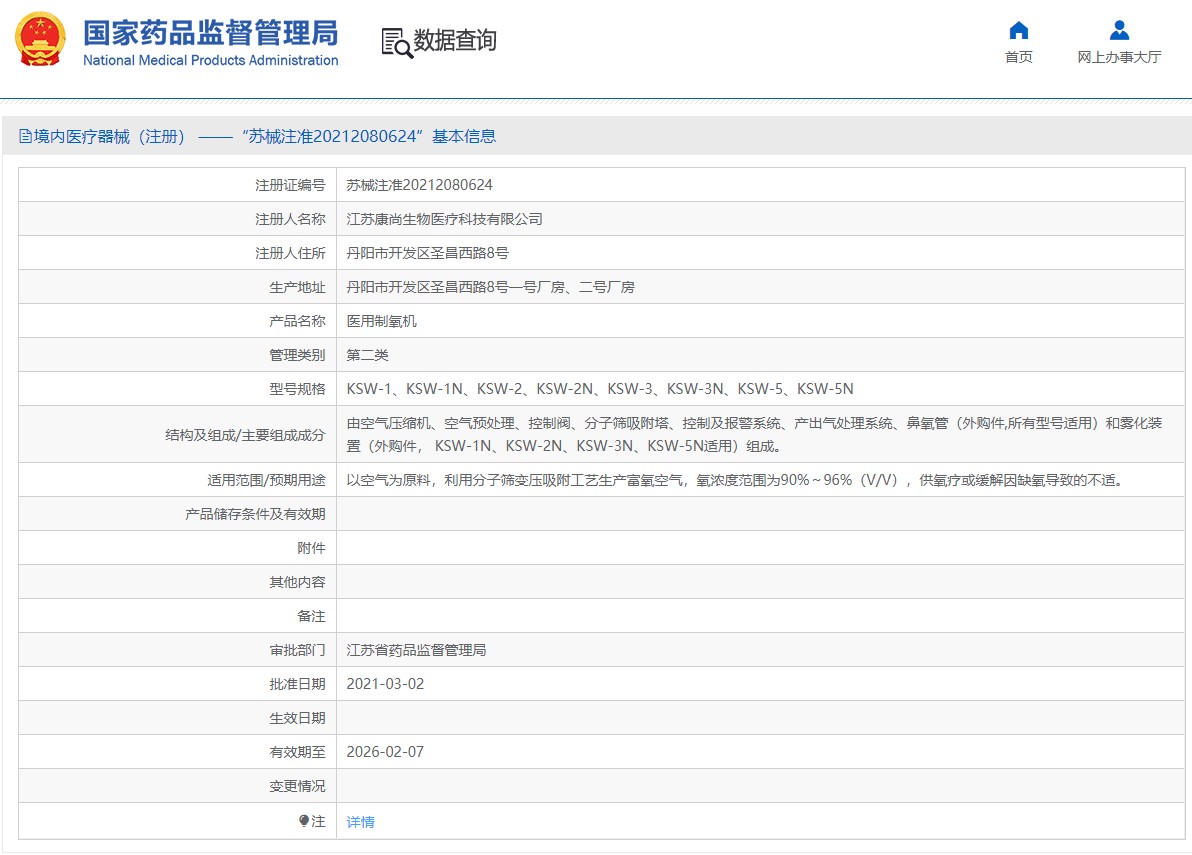1192x855 pixels.
Task: Click the 适用范围/预期用途 label
Action: [266, 480]
